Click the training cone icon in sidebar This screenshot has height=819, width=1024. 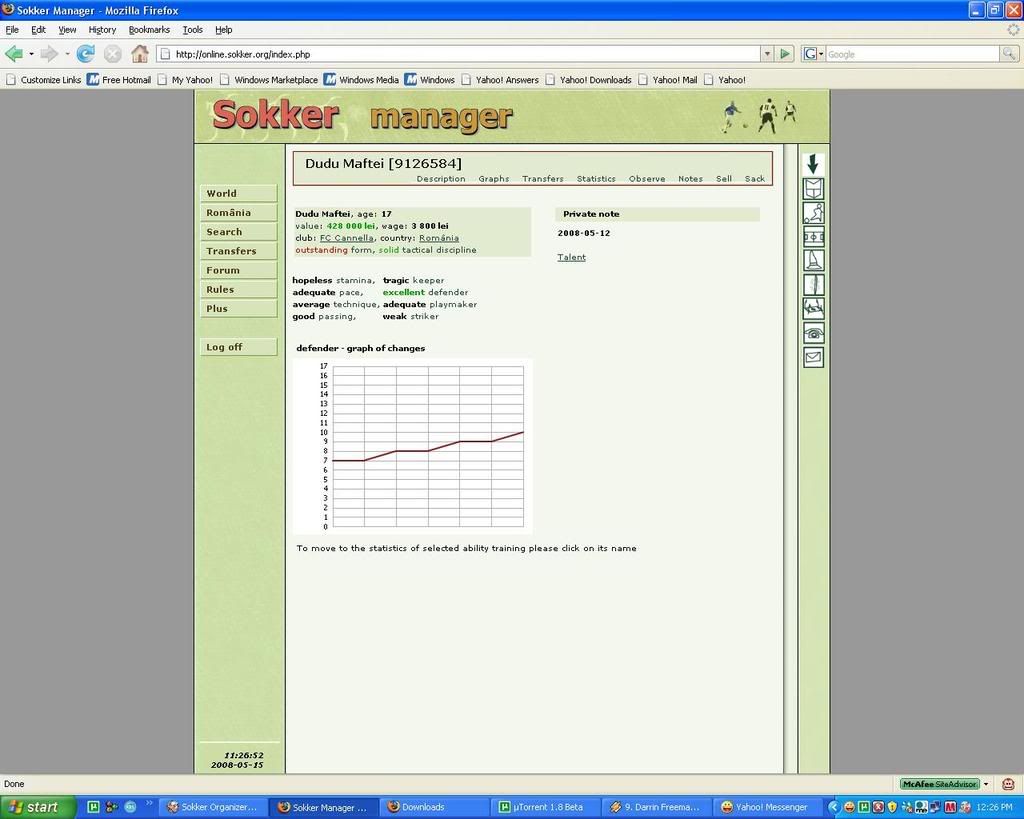814,261
